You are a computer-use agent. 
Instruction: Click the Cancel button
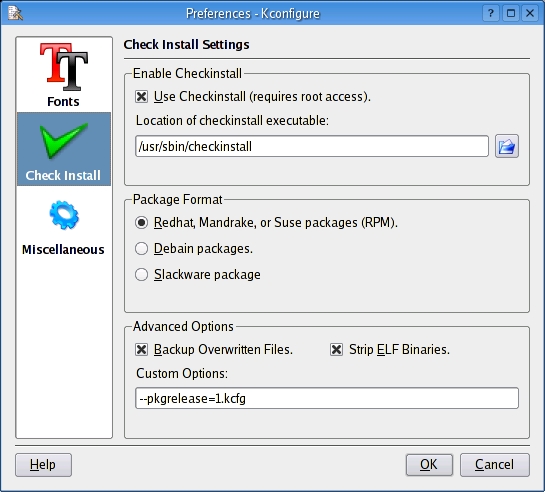tap(495, 465)
